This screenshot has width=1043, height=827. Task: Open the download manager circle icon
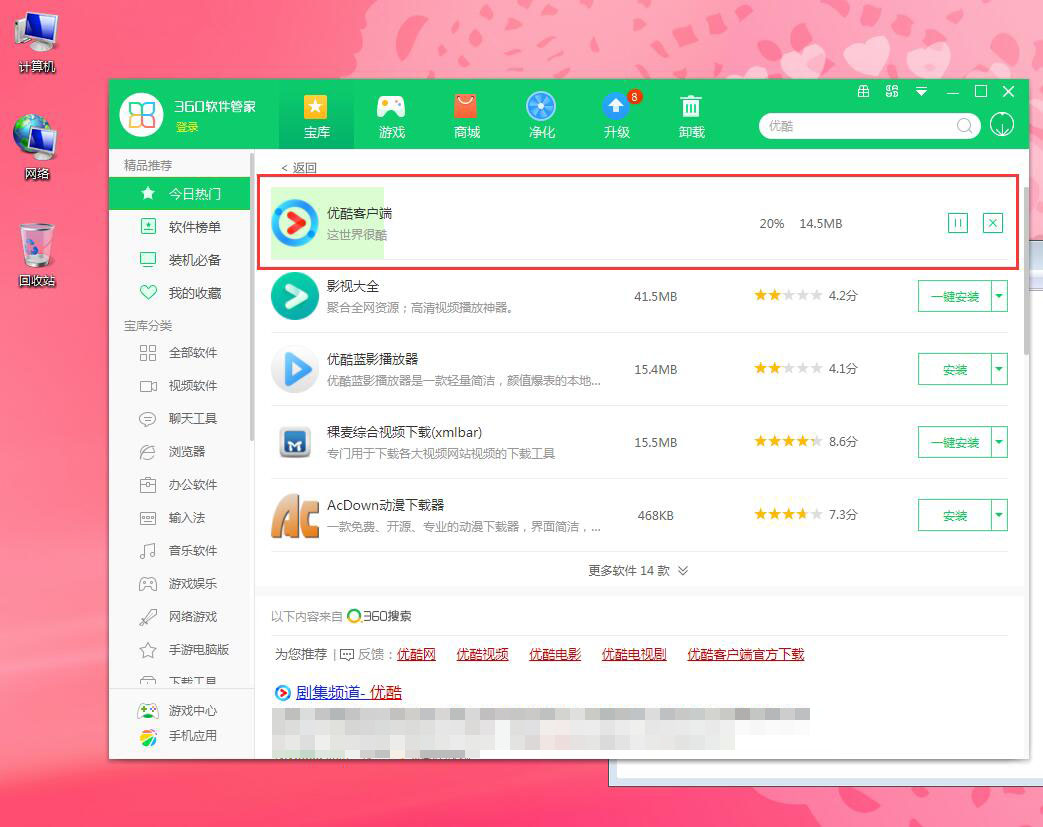pos(1002,124)
